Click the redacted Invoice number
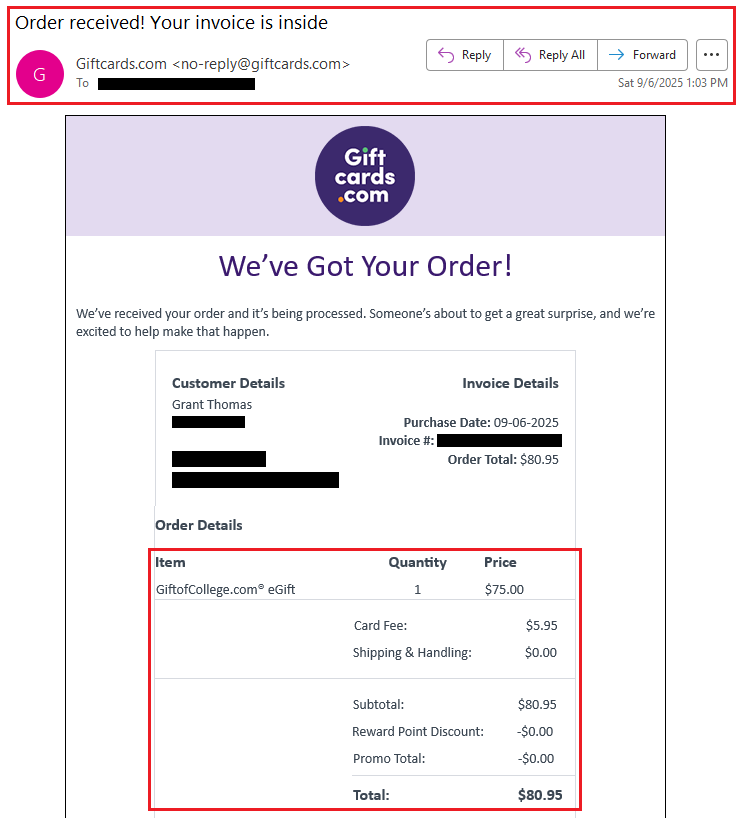The width and height of the screenshot is (744, 818). 499,441
